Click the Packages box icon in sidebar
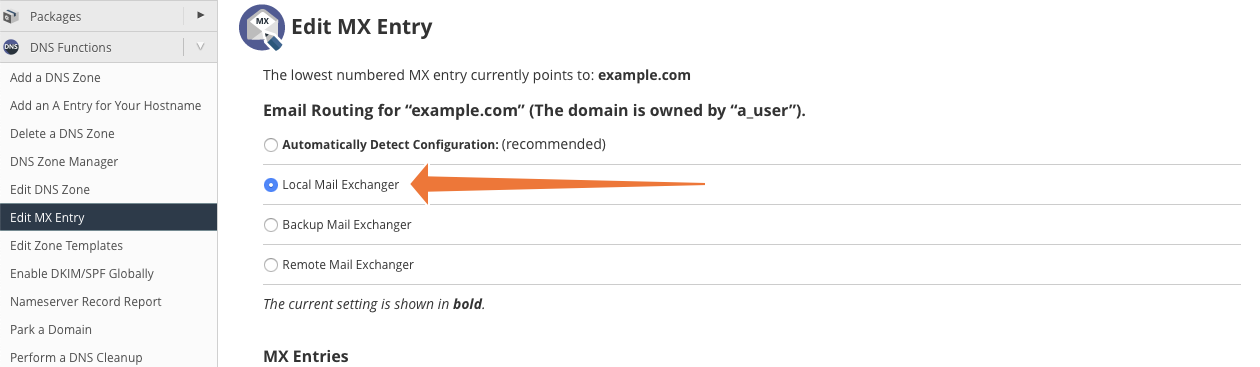 tap(12, 16)
